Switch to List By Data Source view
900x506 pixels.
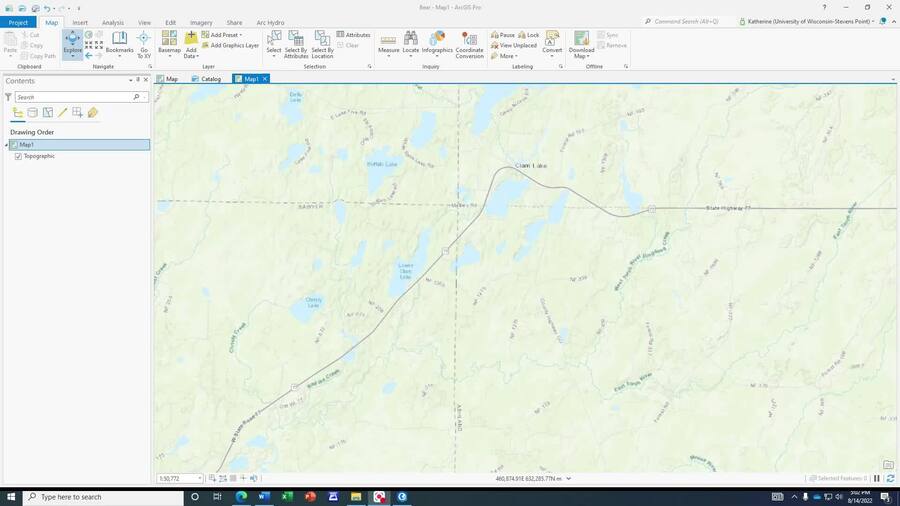32,113
